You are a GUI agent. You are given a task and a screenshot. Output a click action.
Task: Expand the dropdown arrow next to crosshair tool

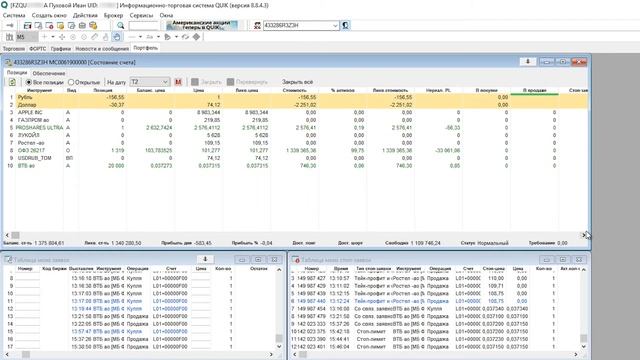click(x=53, y=37)
